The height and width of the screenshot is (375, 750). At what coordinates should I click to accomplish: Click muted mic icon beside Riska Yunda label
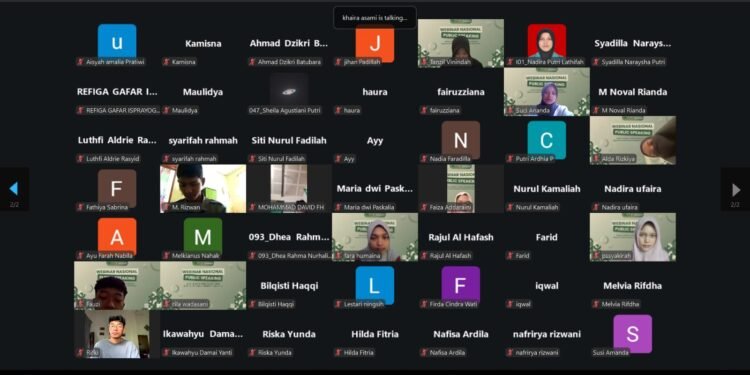[x=252, y=353]
